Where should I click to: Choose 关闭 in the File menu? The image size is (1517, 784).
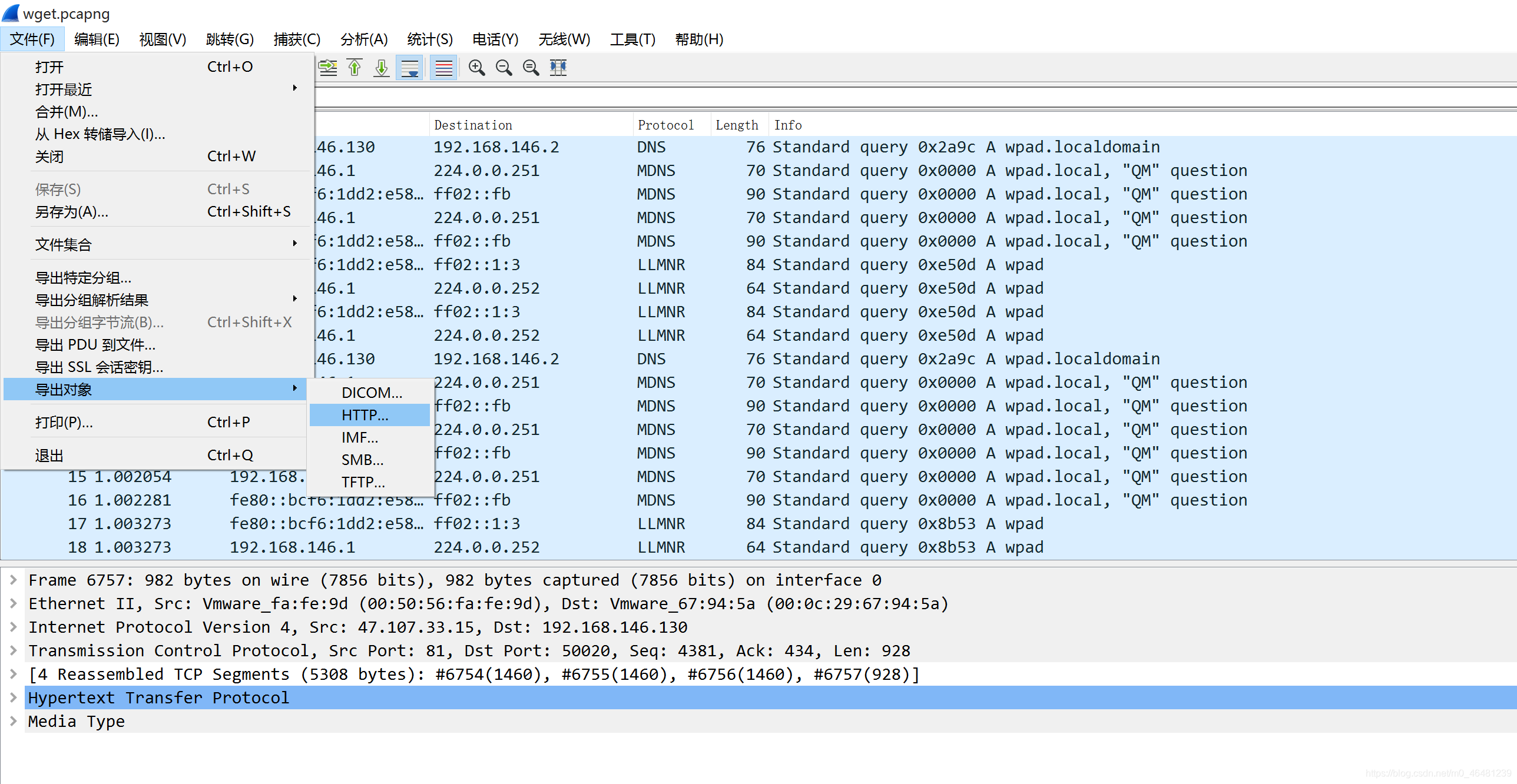click(156, 157)
